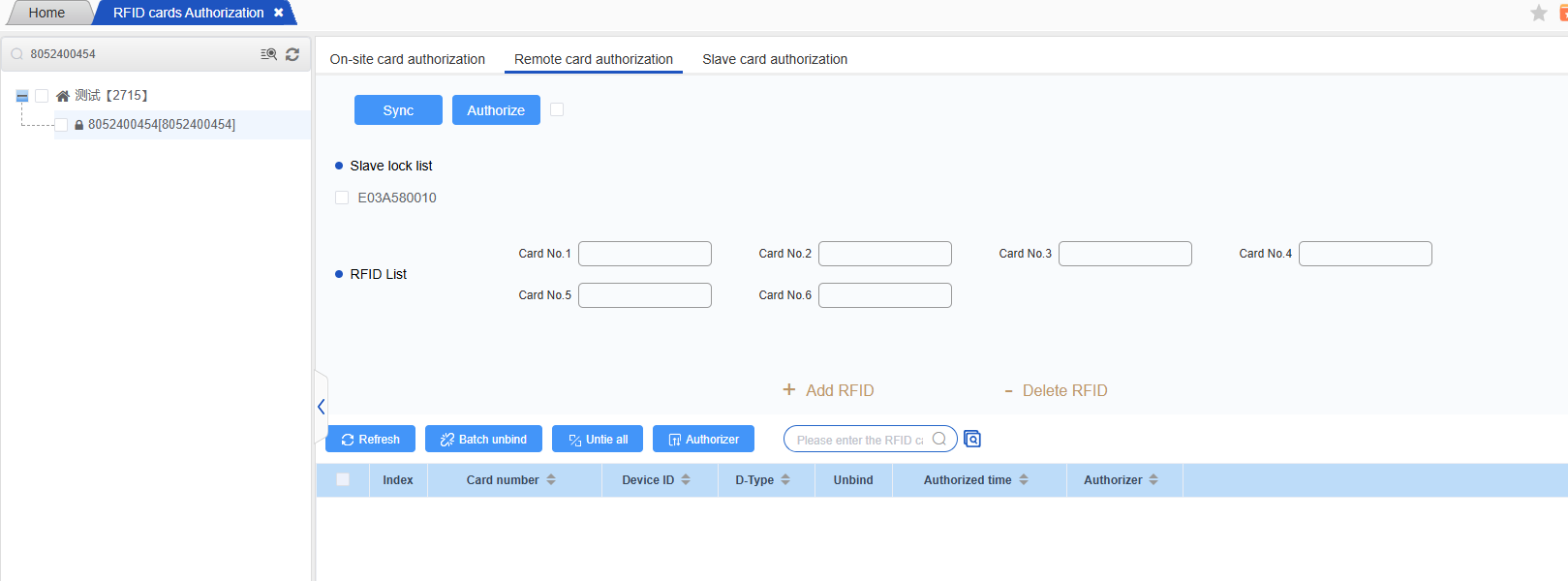Check the E03A580010 slave lock checkbox
1568x581 pixels.
tap(342, 198)
